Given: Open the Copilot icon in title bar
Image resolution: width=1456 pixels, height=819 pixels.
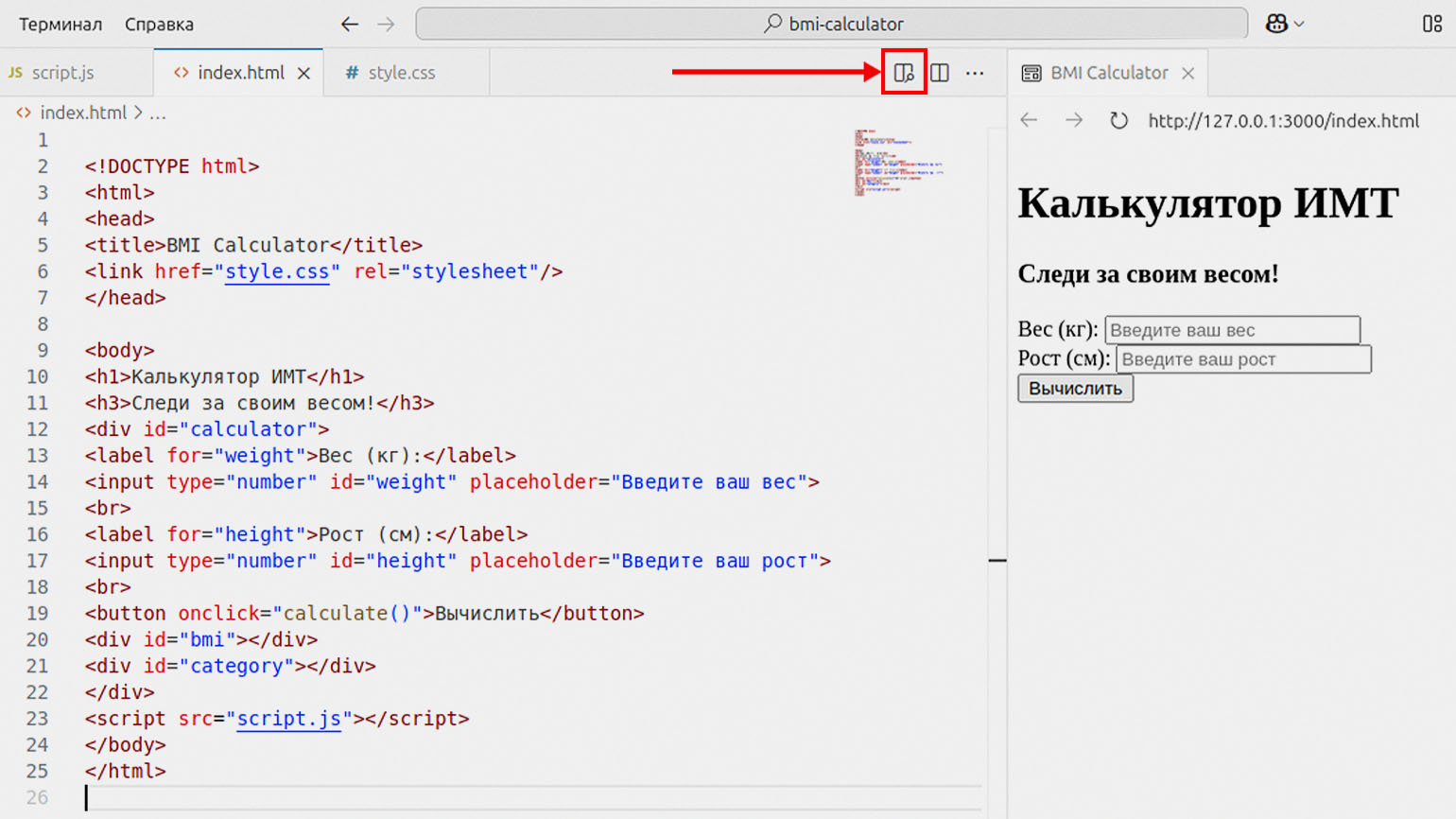Looking at the screenshot, I should (x=1276, y=24).
